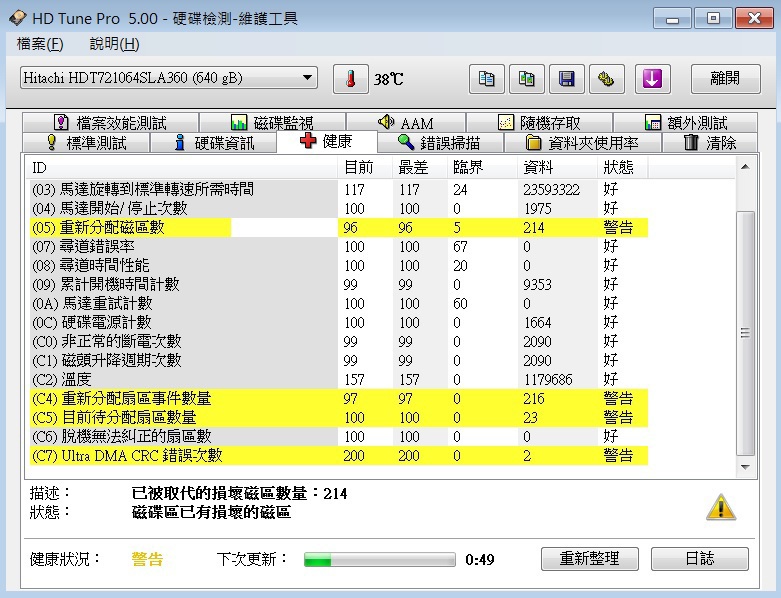781x598 pixels.
Task: Select row (08) 尋道時間性能
Action: pos(339,265)
